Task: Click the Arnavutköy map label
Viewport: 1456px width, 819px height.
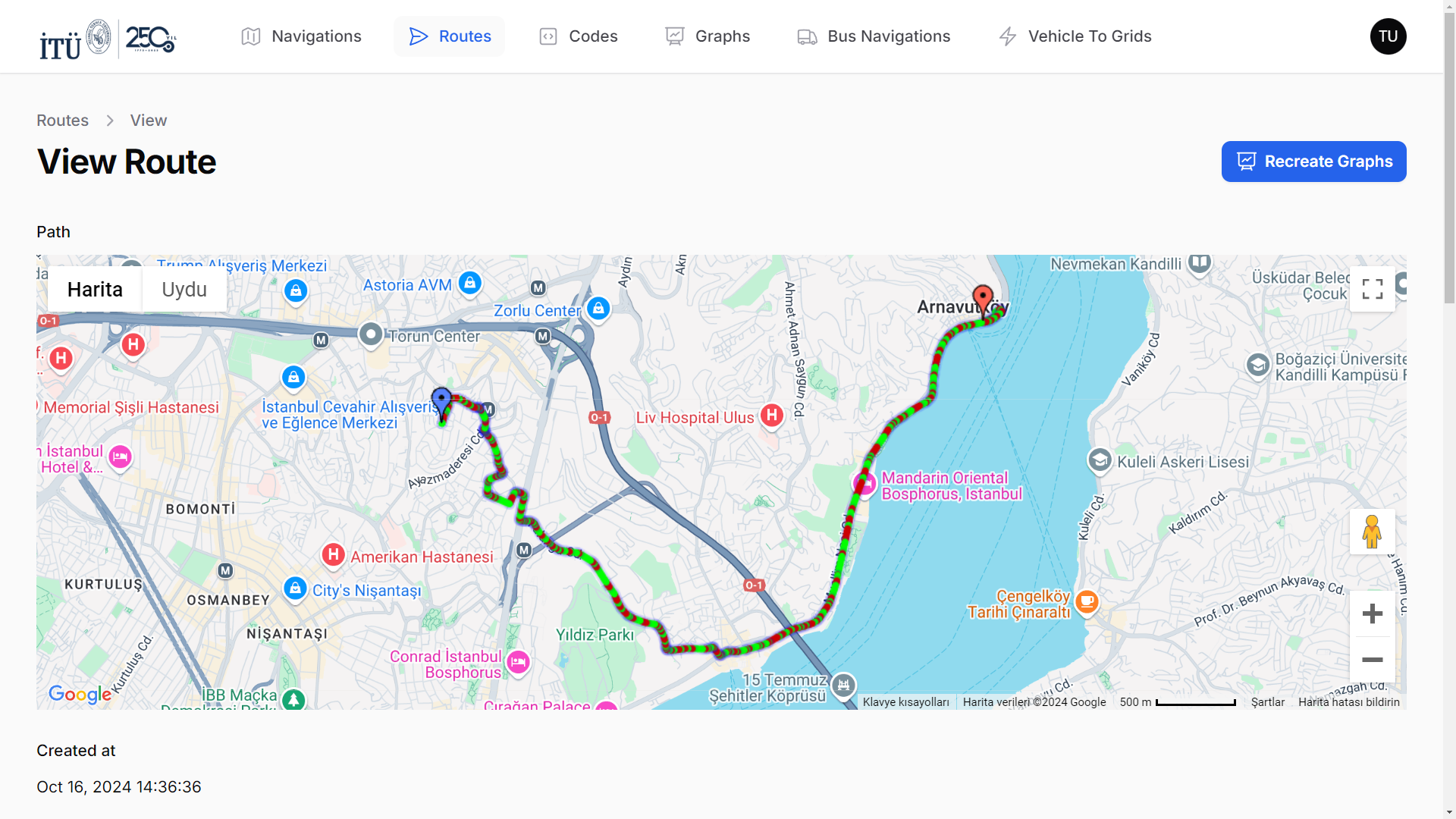Action: 962,307
